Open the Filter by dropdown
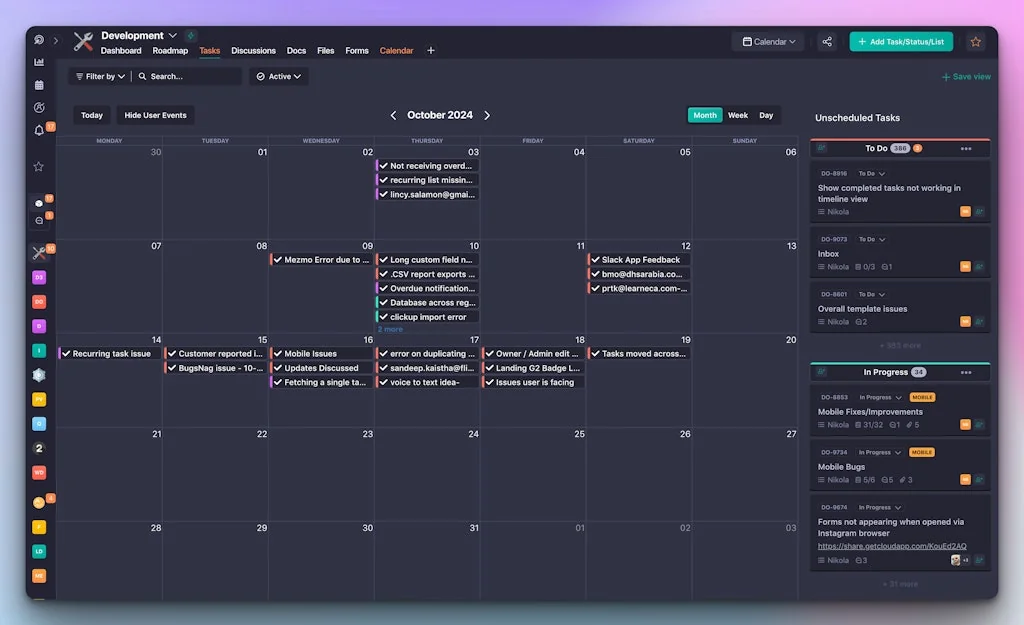The image size is (1024, 625). click(98, 76)
